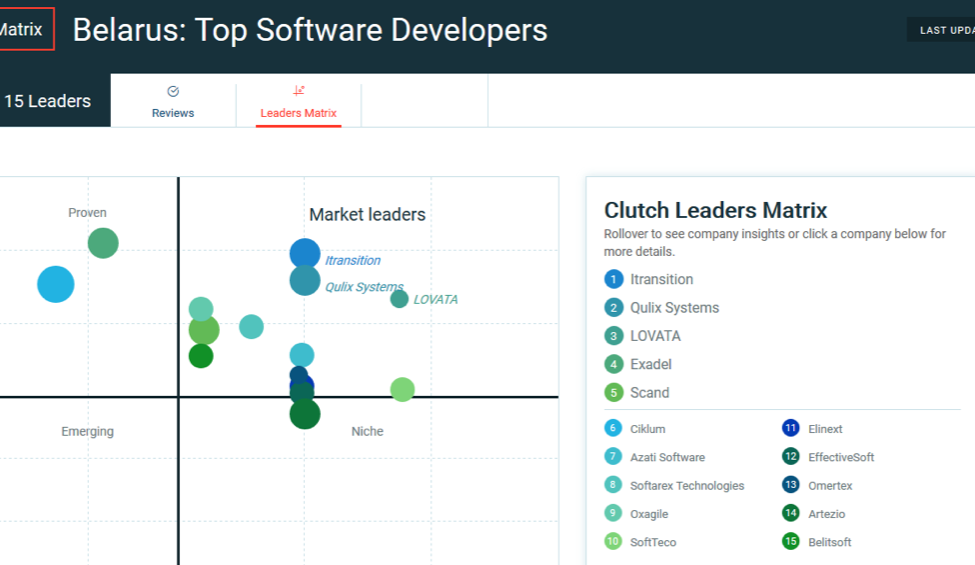The height and width of the screenshot is (565, 975).
Task: Click the number 14 badge beside Artezio
Action: [x=791, y=513]
